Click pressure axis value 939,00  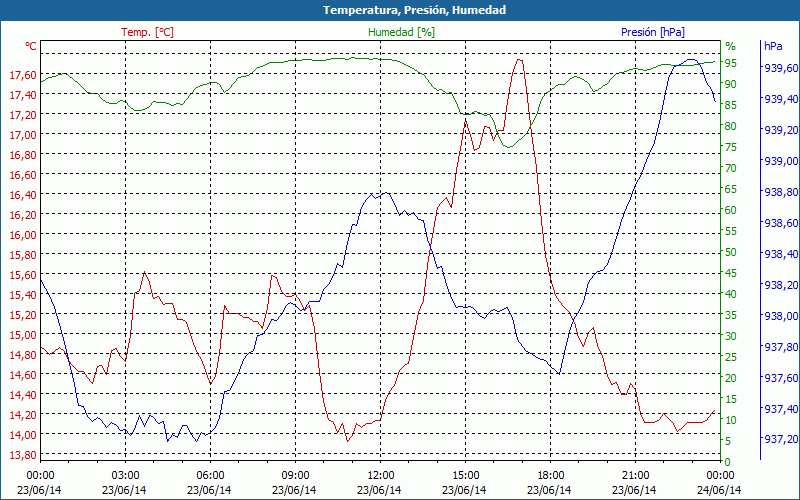tap(781, 161)
